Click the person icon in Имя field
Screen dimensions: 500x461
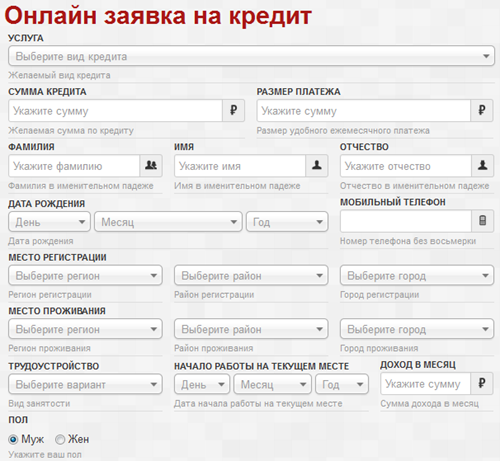[317, 165]
